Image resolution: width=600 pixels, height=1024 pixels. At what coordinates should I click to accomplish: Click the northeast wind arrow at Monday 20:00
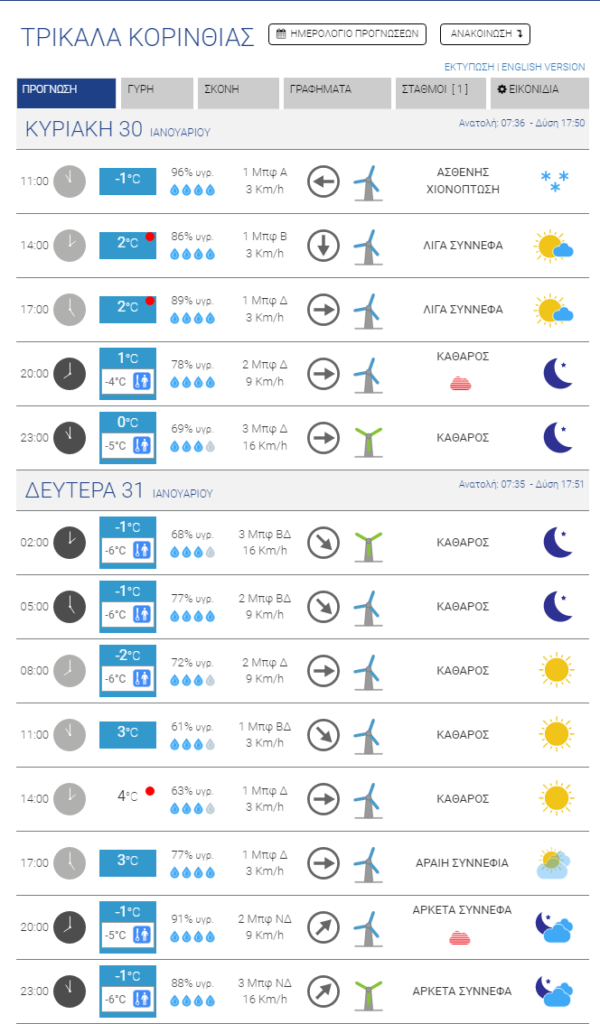323,927
